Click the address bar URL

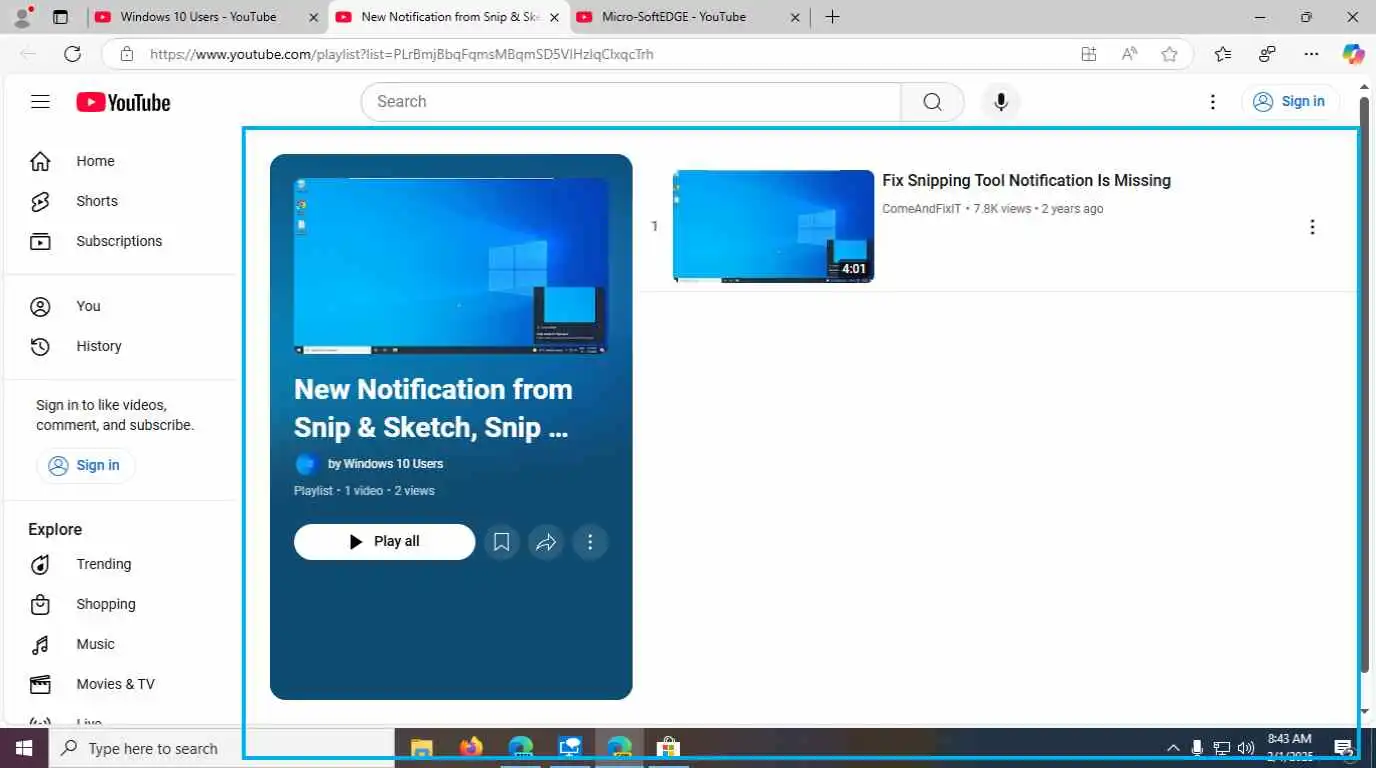point(402,54)
